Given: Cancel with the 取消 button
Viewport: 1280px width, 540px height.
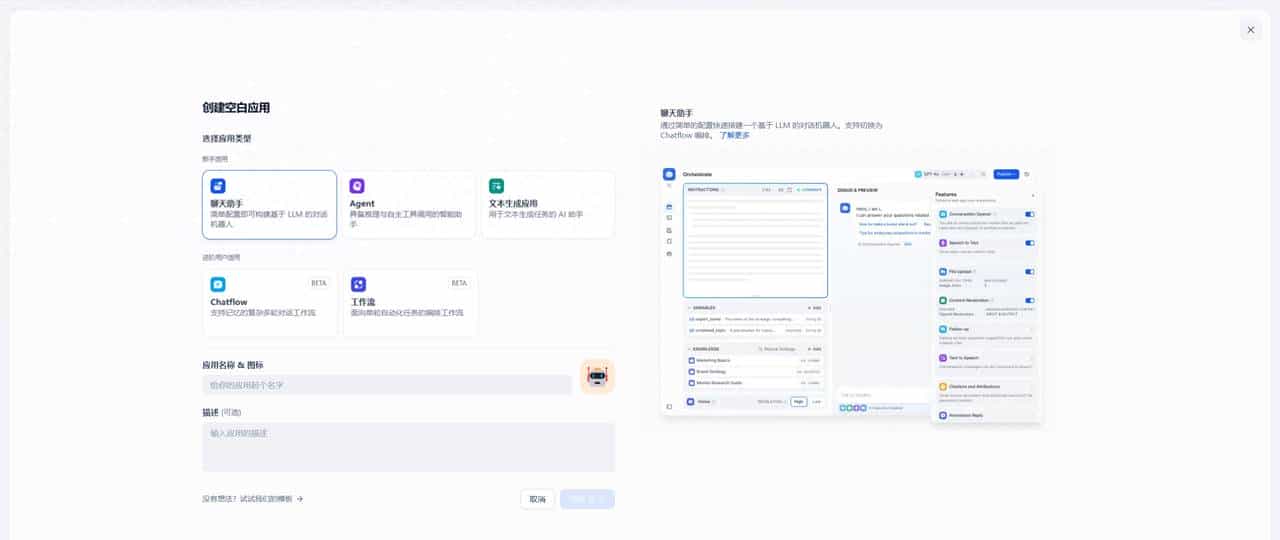Looking at the screenshot, I should [x=537, y=499].
